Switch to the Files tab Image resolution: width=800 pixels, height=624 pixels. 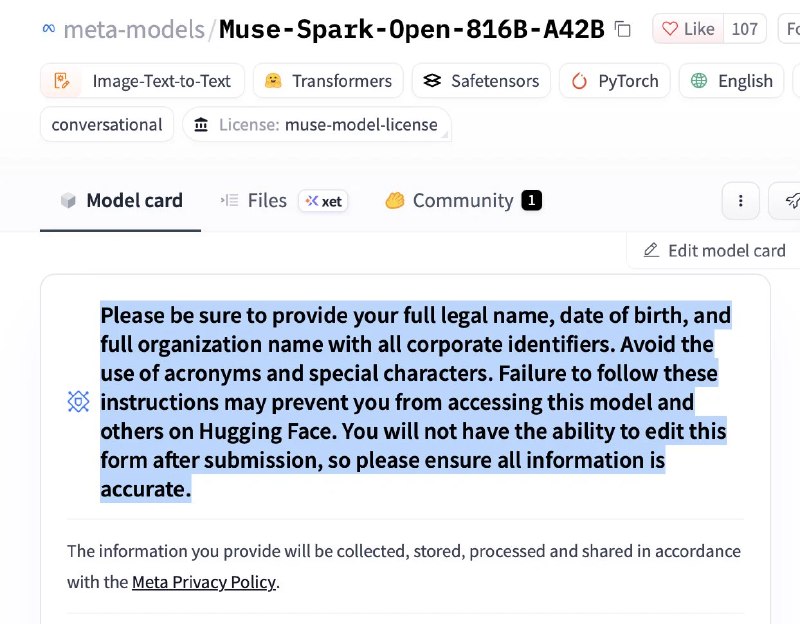coord(253,201)
